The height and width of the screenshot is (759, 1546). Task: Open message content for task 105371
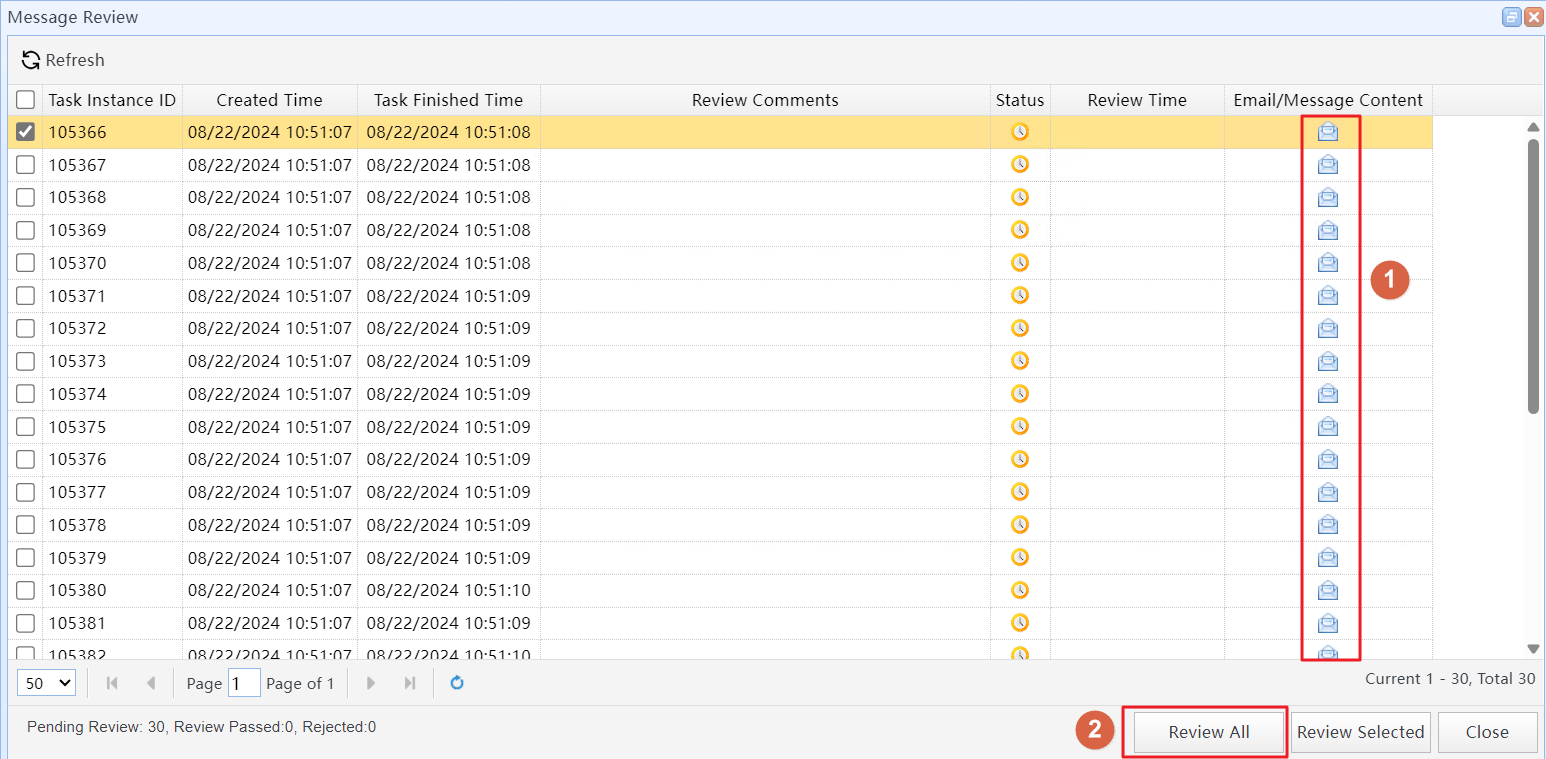[1327, 296]
